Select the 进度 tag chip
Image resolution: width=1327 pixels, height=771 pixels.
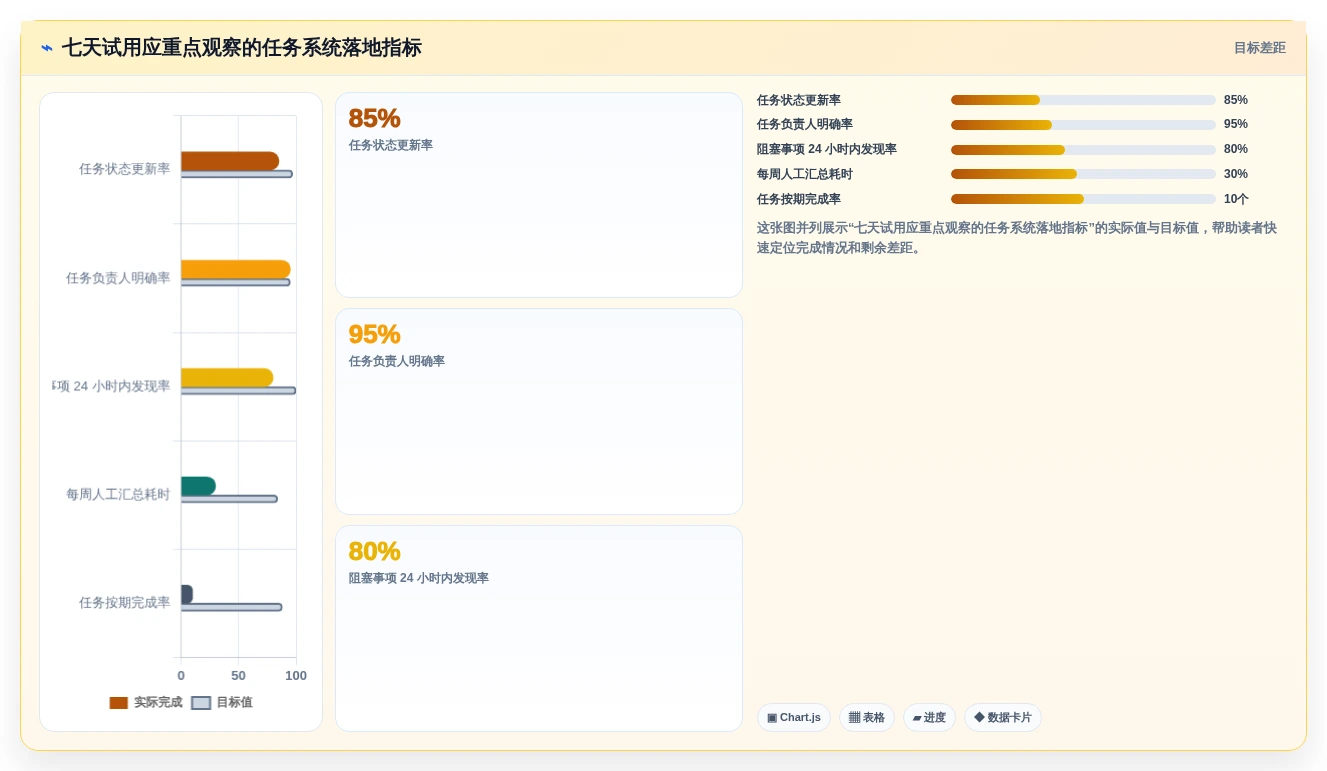pyautogui.click(x=929, y=718)
